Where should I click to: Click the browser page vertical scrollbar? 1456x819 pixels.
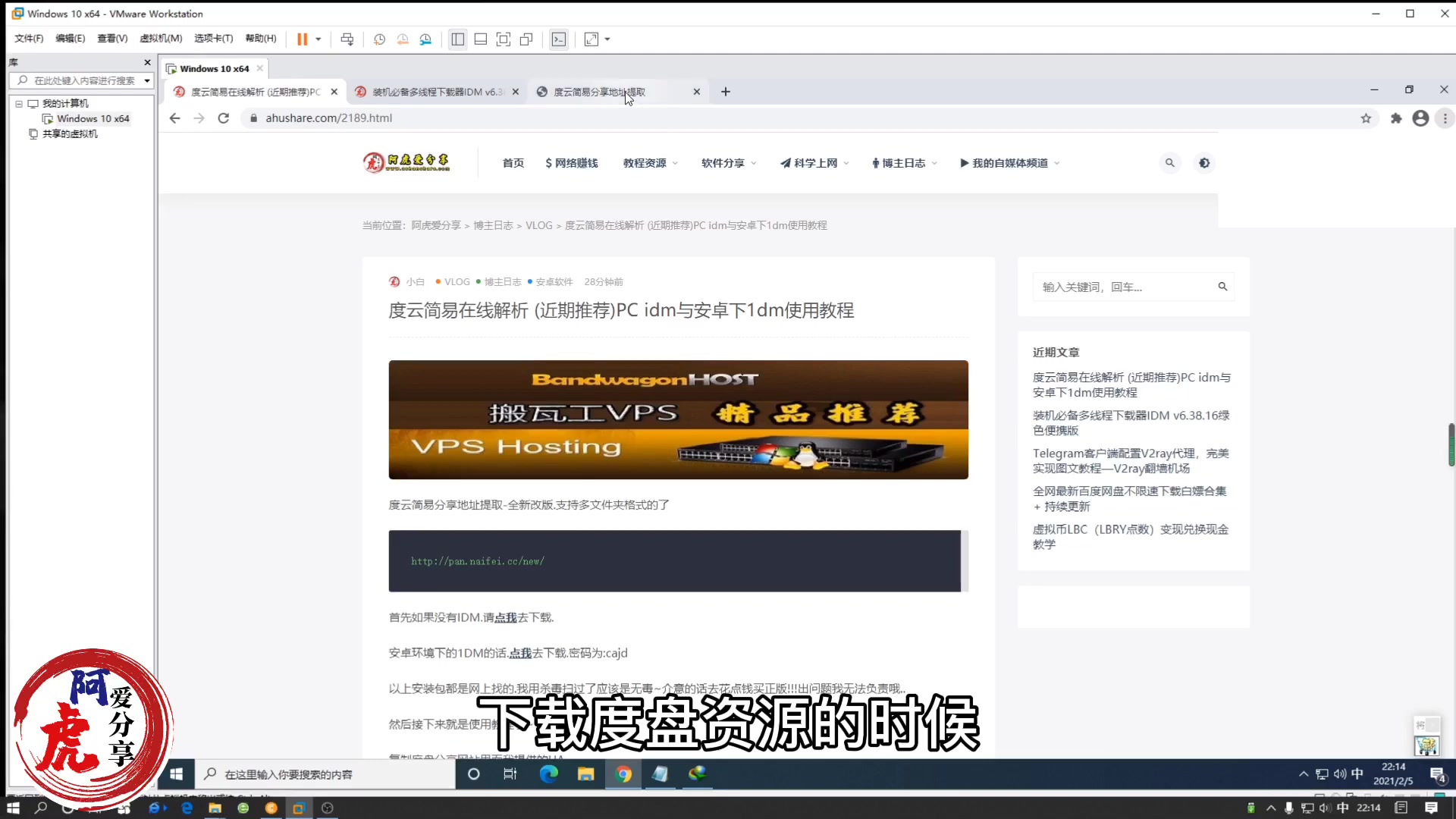click(x=1451, y=444)
